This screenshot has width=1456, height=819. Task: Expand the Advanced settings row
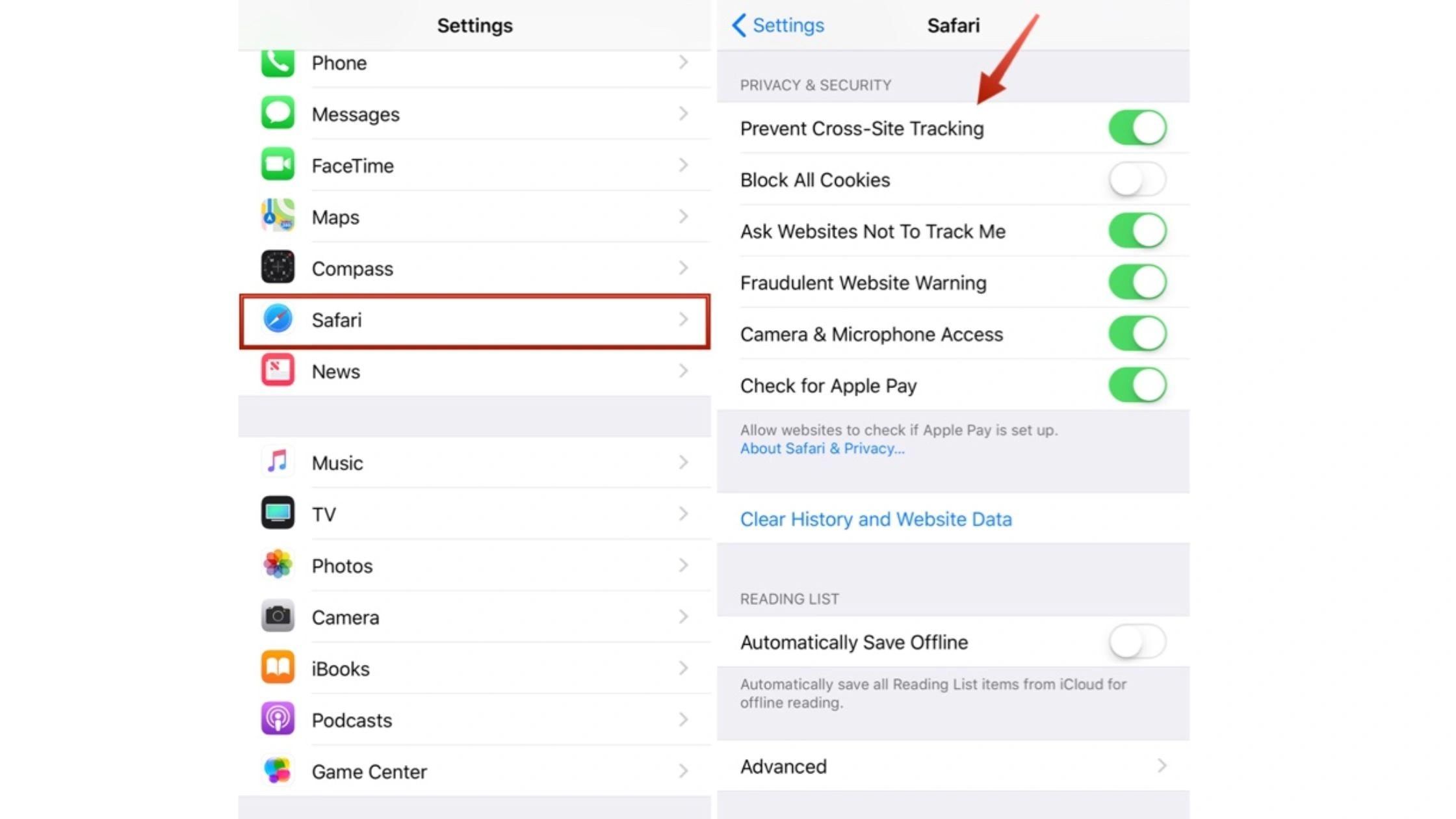point(952,766)
